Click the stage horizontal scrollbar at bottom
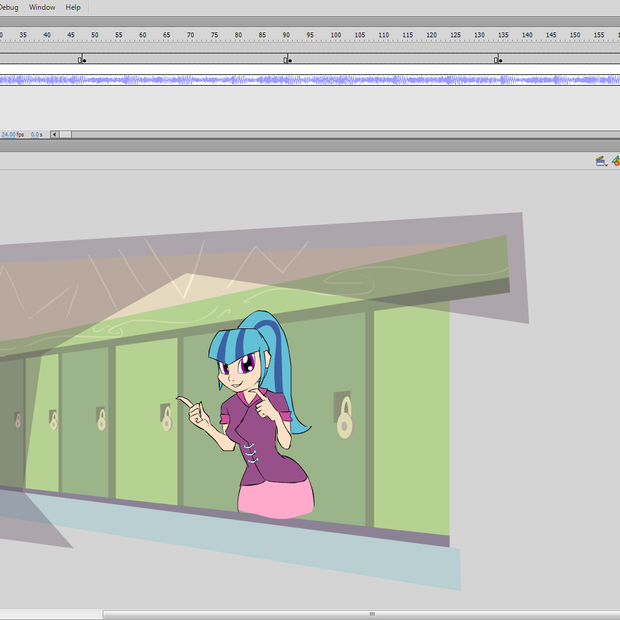Screen dimensions: 620x620 370,614
